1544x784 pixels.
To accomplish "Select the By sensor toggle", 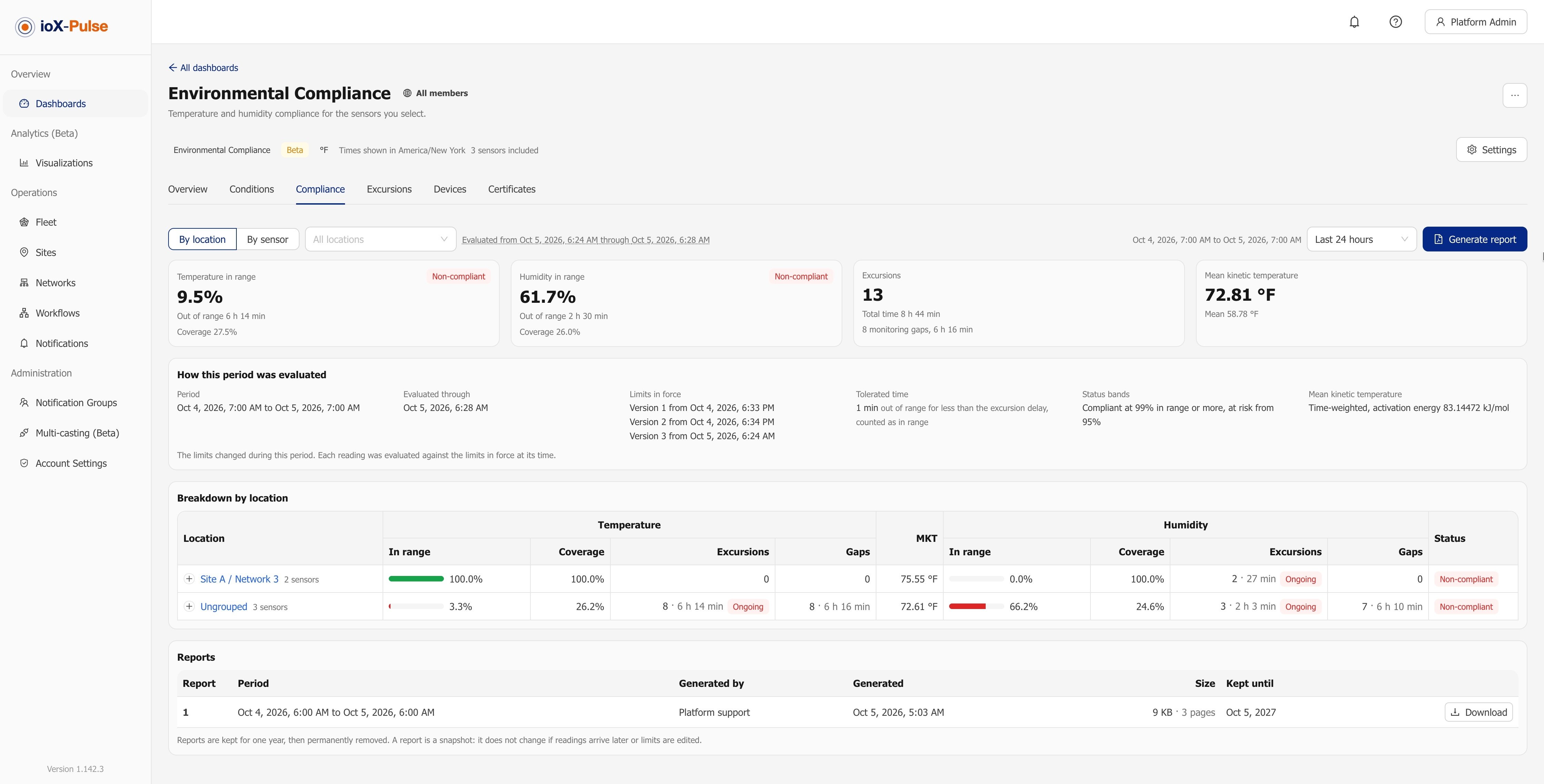I will (x=267, y=239).
